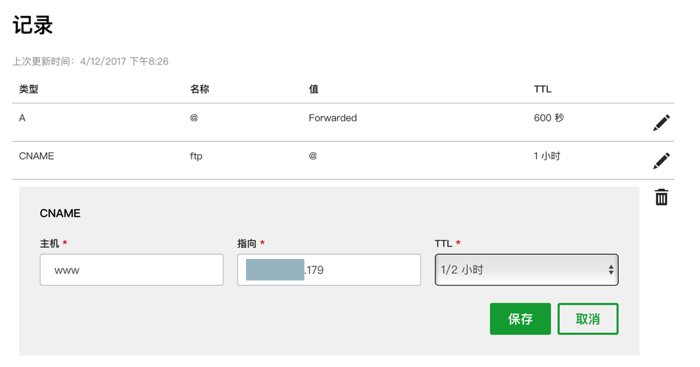Click the 上次更新时间 timestamp text

coord(90,61)
